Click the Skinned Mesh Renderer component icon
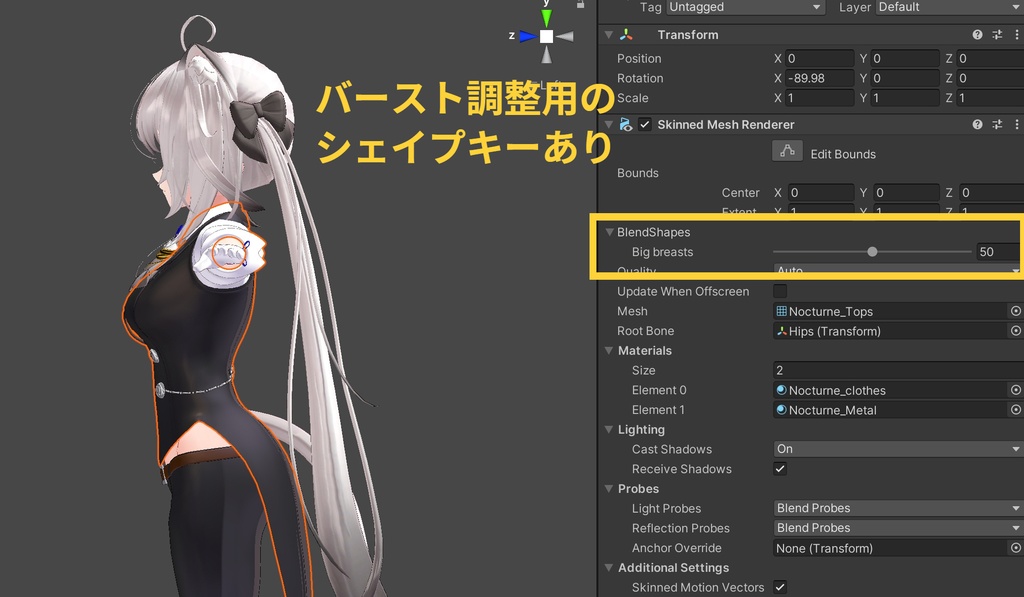Viewport: 1024px width, 597px height. pyautogui.click(x=626, y=124)
